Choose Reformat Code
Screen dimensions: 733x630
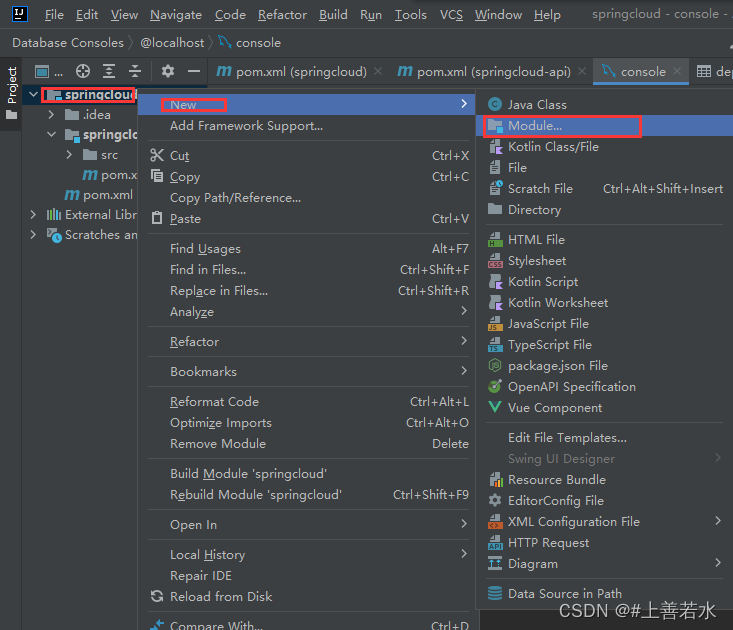pos(307,401)
